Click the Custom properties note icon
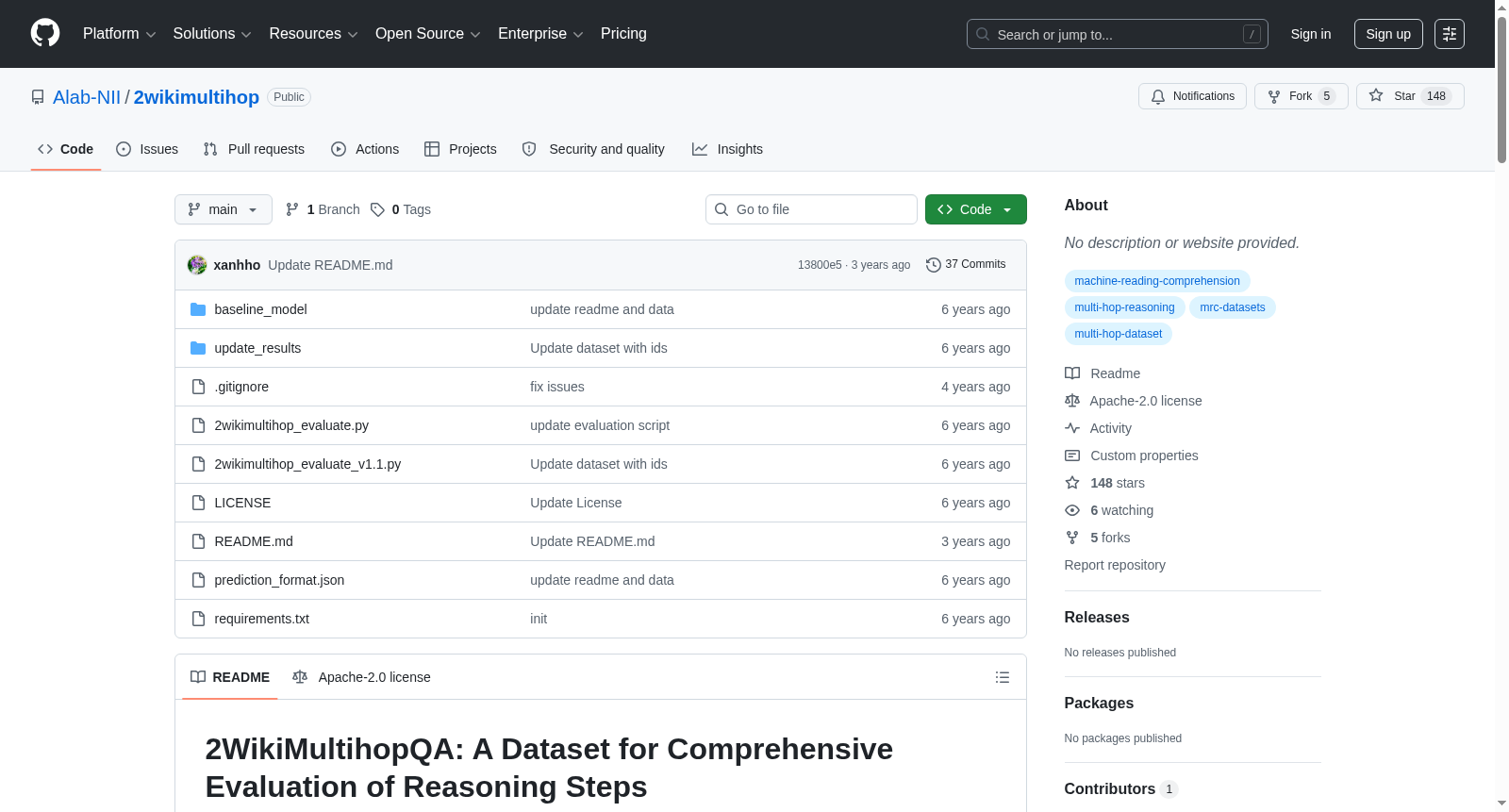This screenshot has width=1509, height=812. tap(1072, 456)
